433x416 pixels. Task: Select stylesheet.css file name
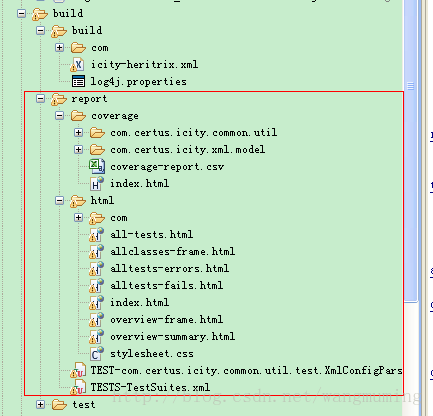point(152,353)
